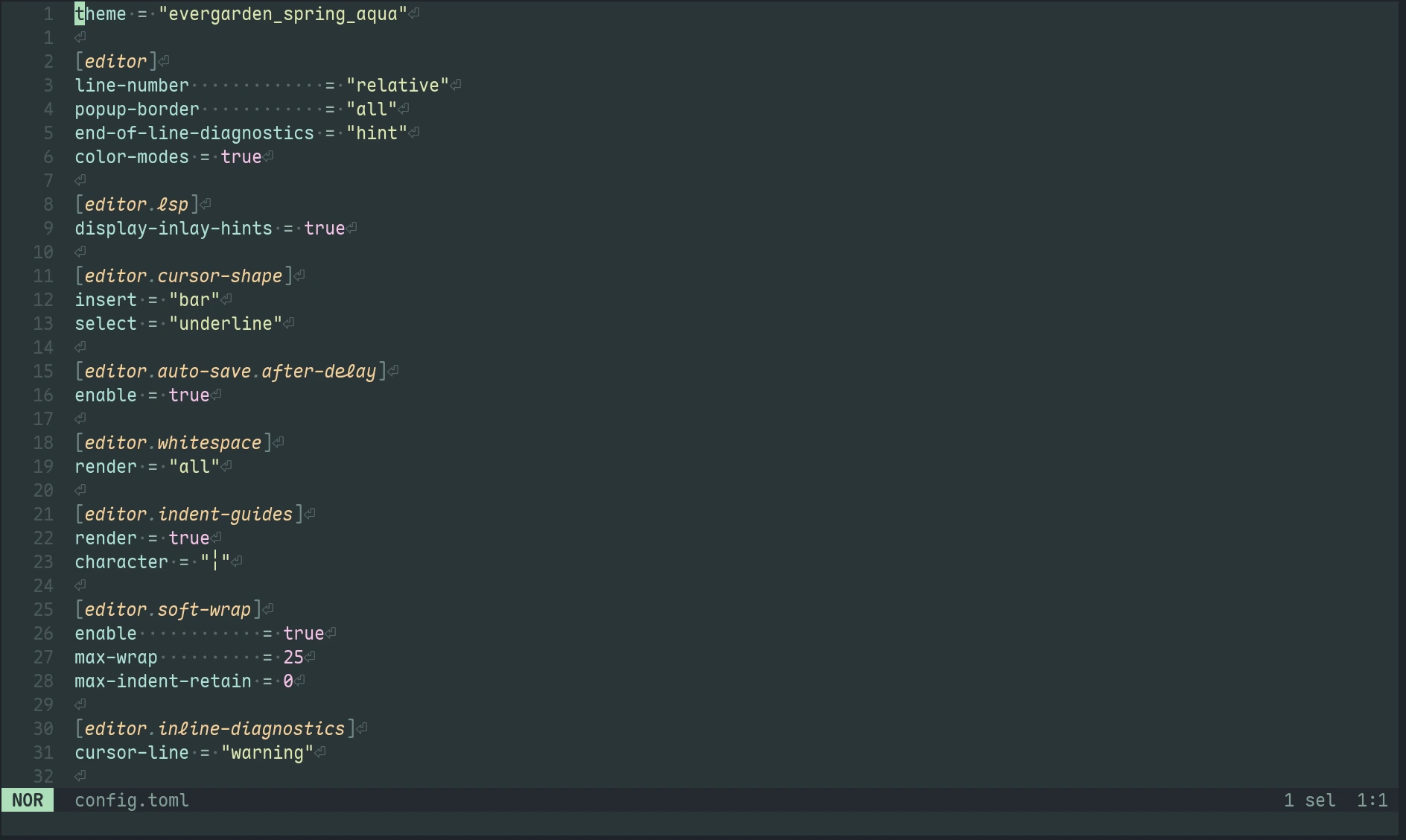Image resolution: width=1406 pixels, height=840 pixels.
Task: Click the insert key
Action: click(x=106, y=300)
